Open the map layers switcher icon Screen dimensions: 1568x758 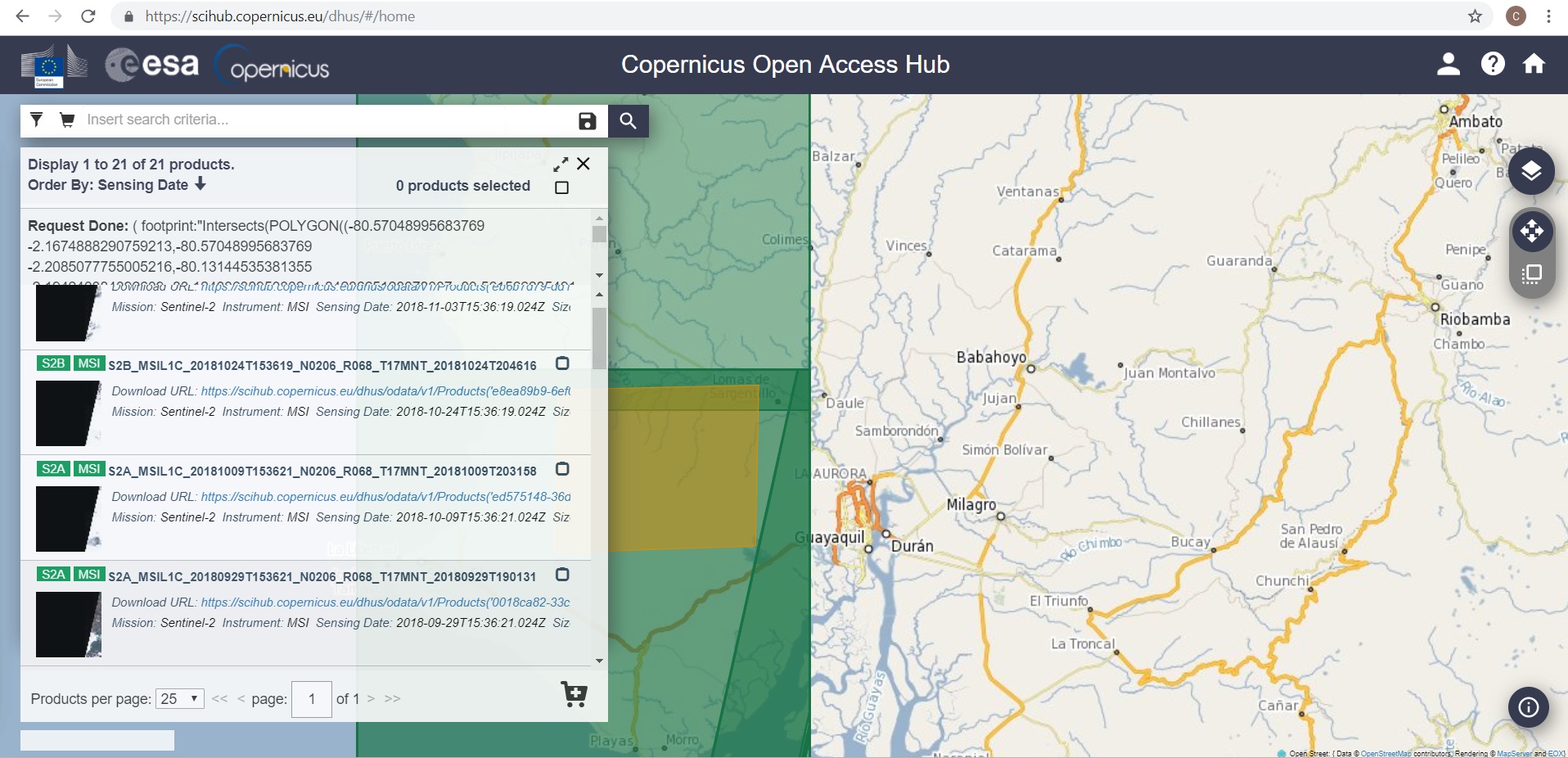[x=1531, y=171]
